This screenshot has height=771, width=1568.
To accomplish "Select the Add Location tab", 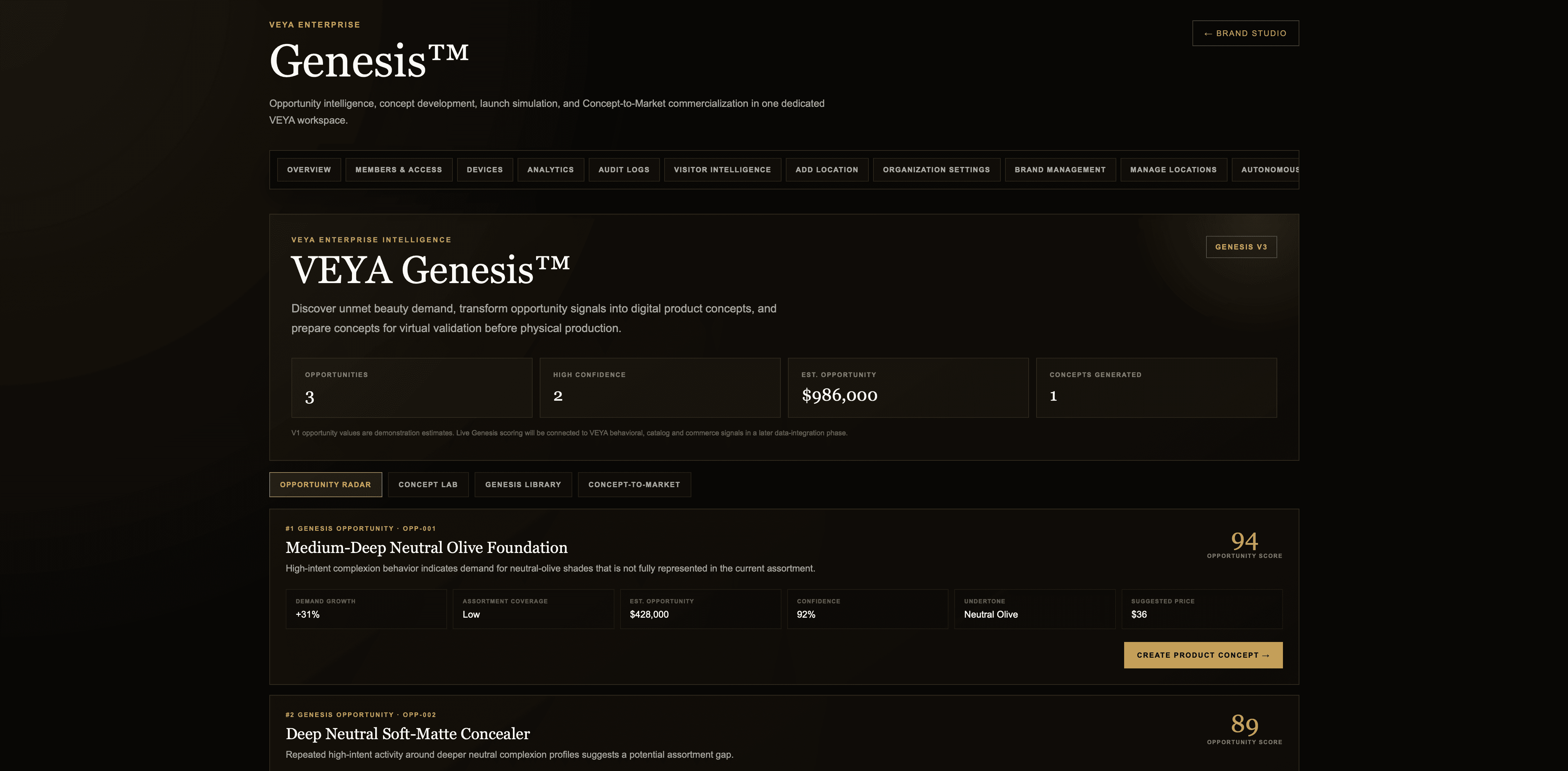I will tap(827, 170).
